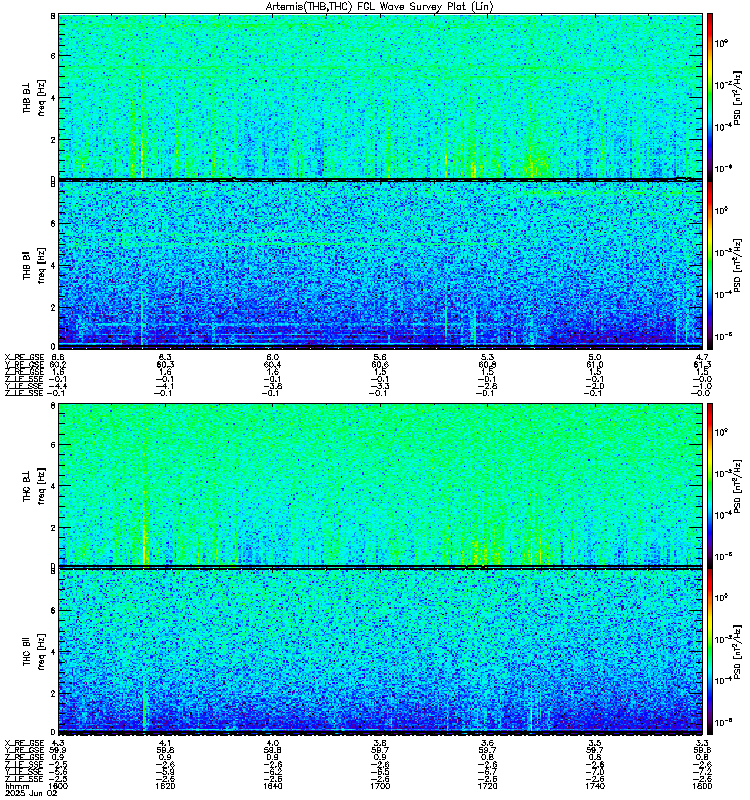The height and width of the screenshot is (800, 750).
Task: Select the 'THC B∥ freq [Hz]' axis label
Action: tap(34, 652)
